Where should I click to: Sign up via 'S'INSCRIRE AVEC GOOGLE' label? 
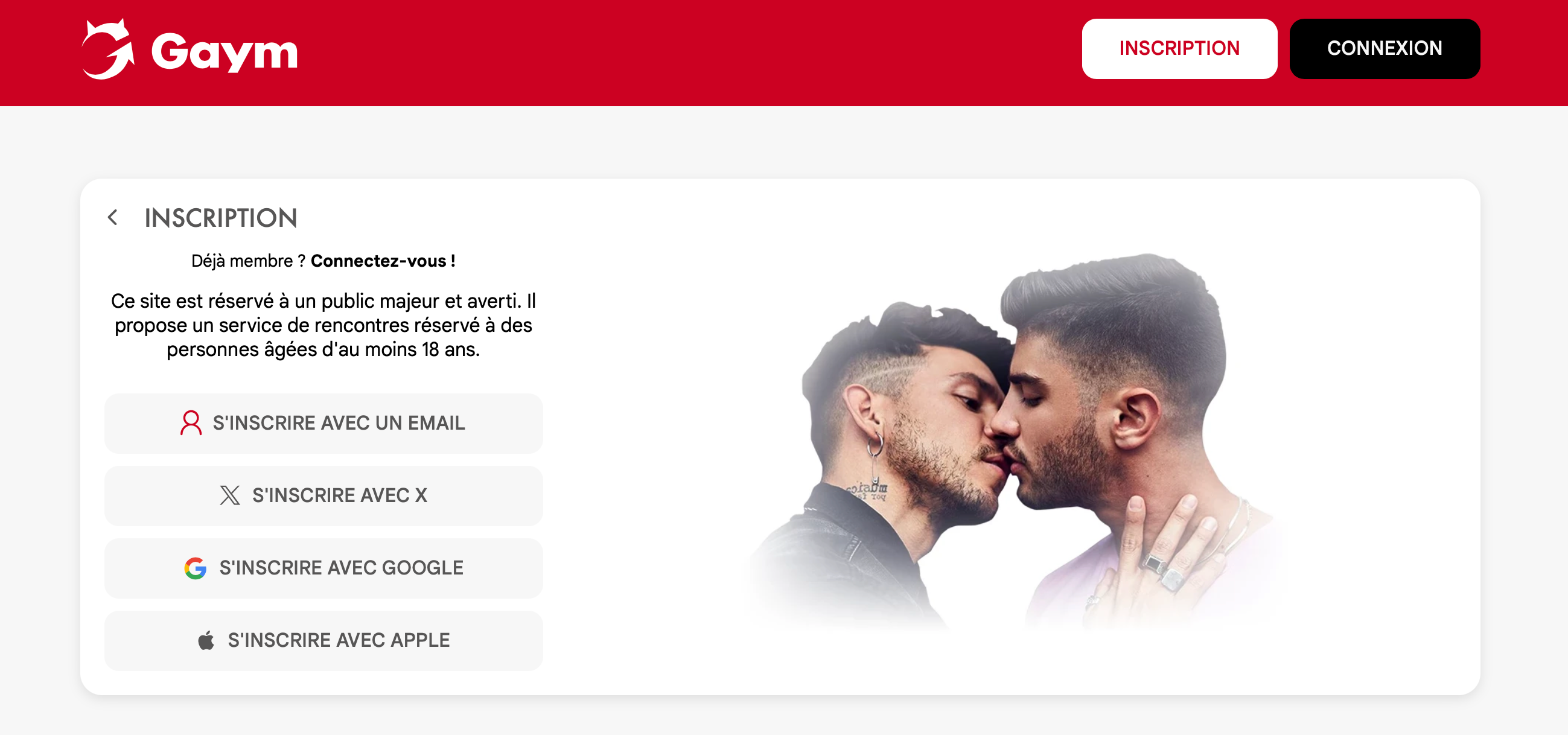341,568
